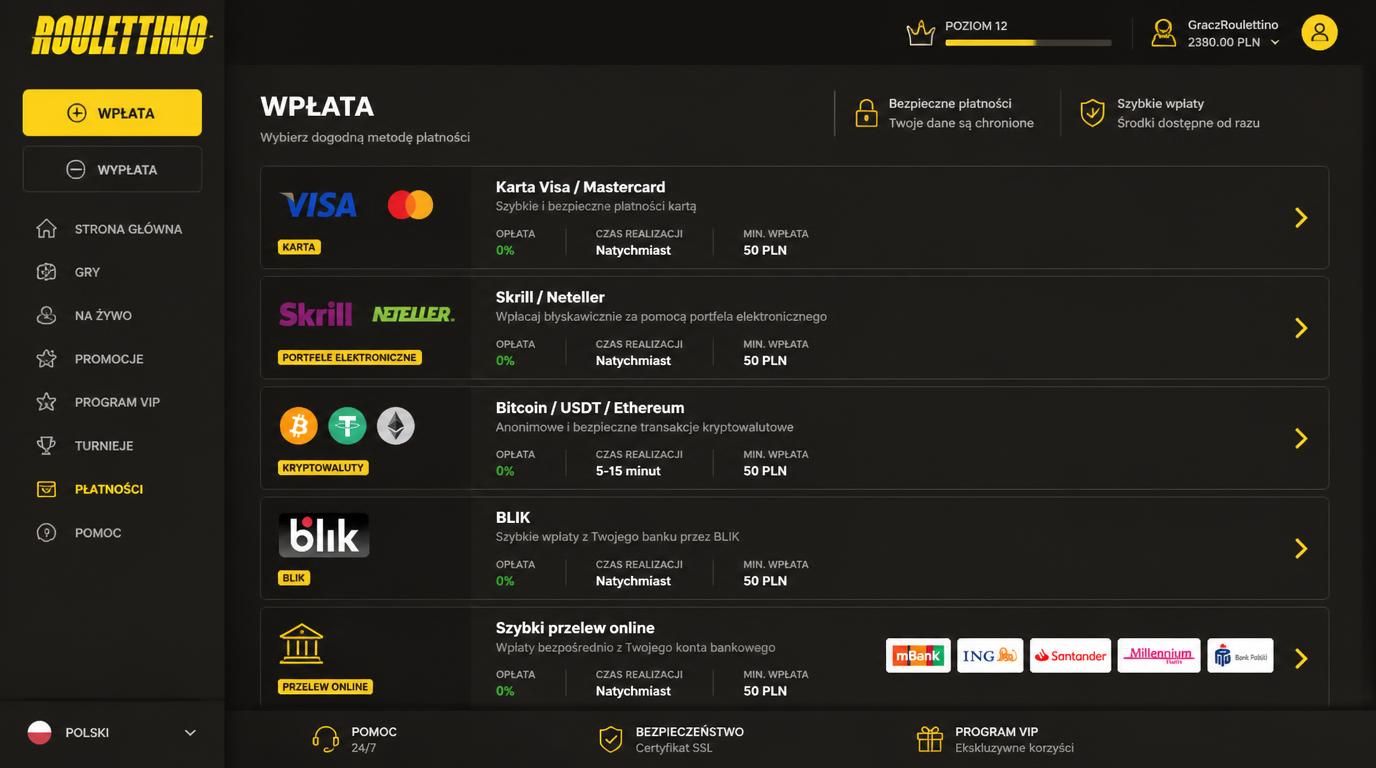This screenshot has height=768, width=1376.
Task: Open Bitcoin / USDT / Ethereum chevron
Action: pos(1301,438)
